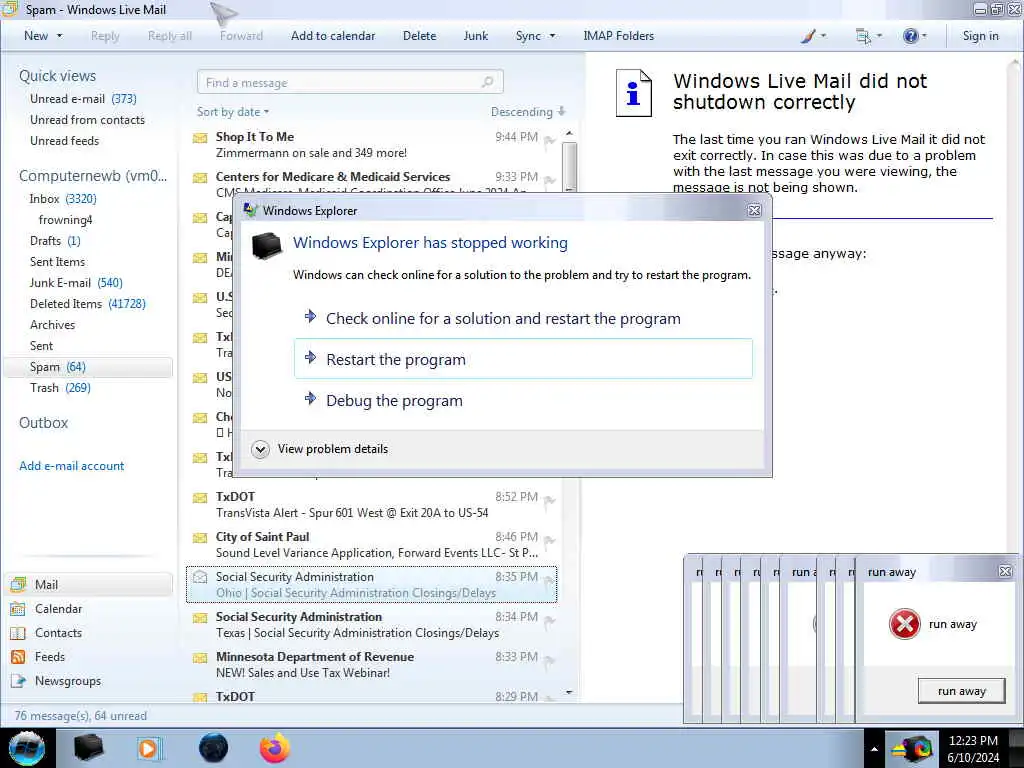Open the black box taskbar icon

[x=88, y=748]
